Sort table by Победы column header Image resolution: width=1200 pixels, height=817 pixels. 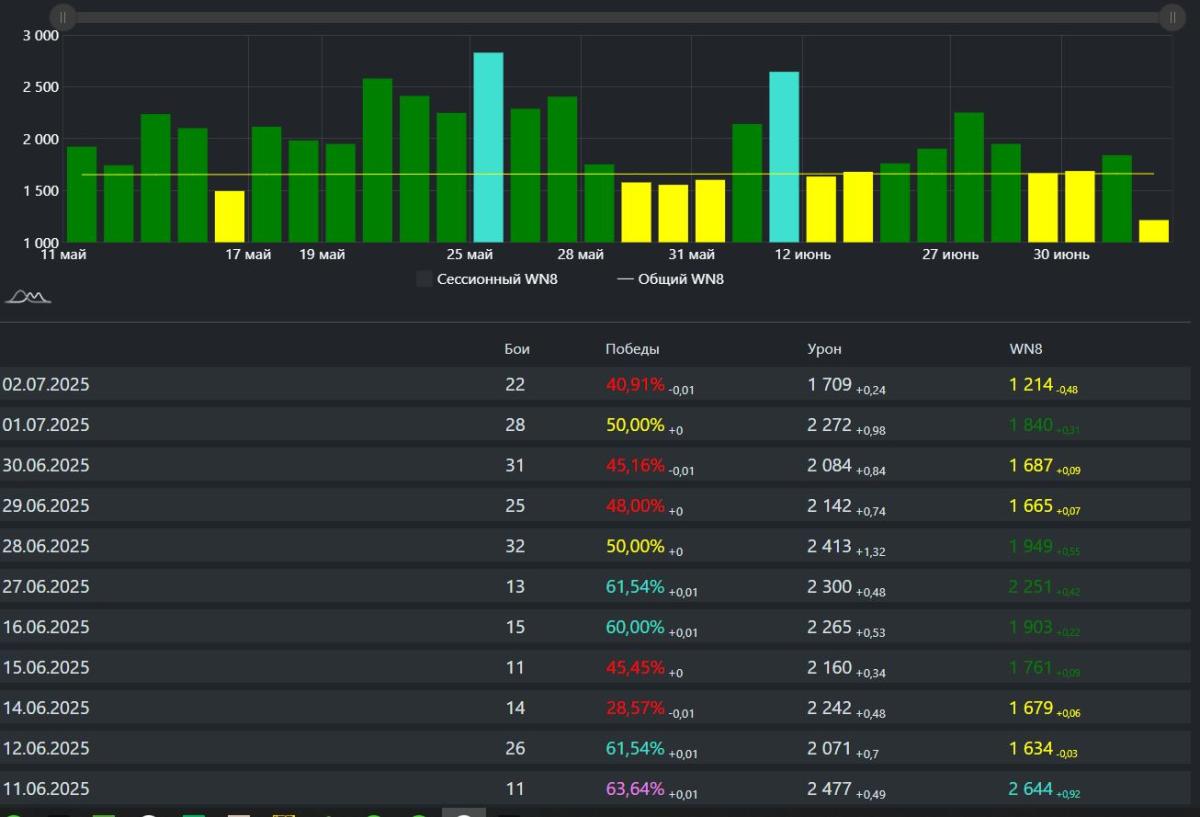(632, 349)
